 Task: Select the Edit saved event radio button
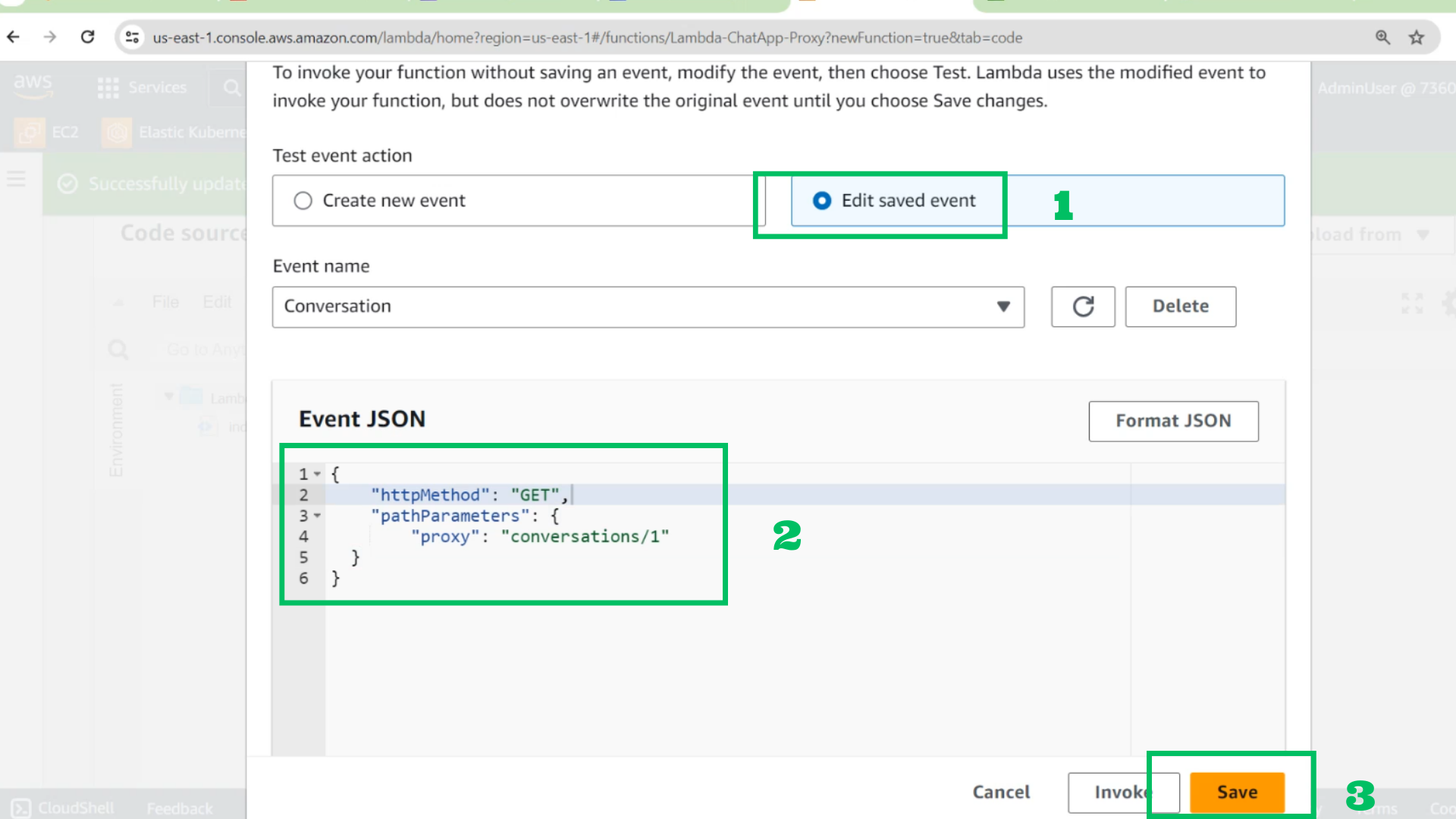tap(822, 200)
